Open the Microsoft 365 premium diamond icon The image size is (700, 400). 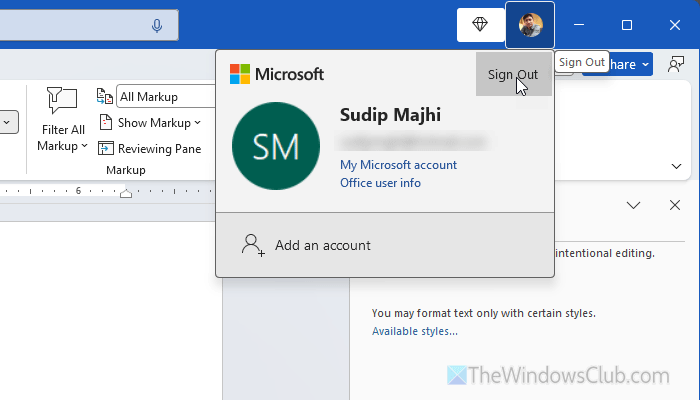(x=480, y=25)
